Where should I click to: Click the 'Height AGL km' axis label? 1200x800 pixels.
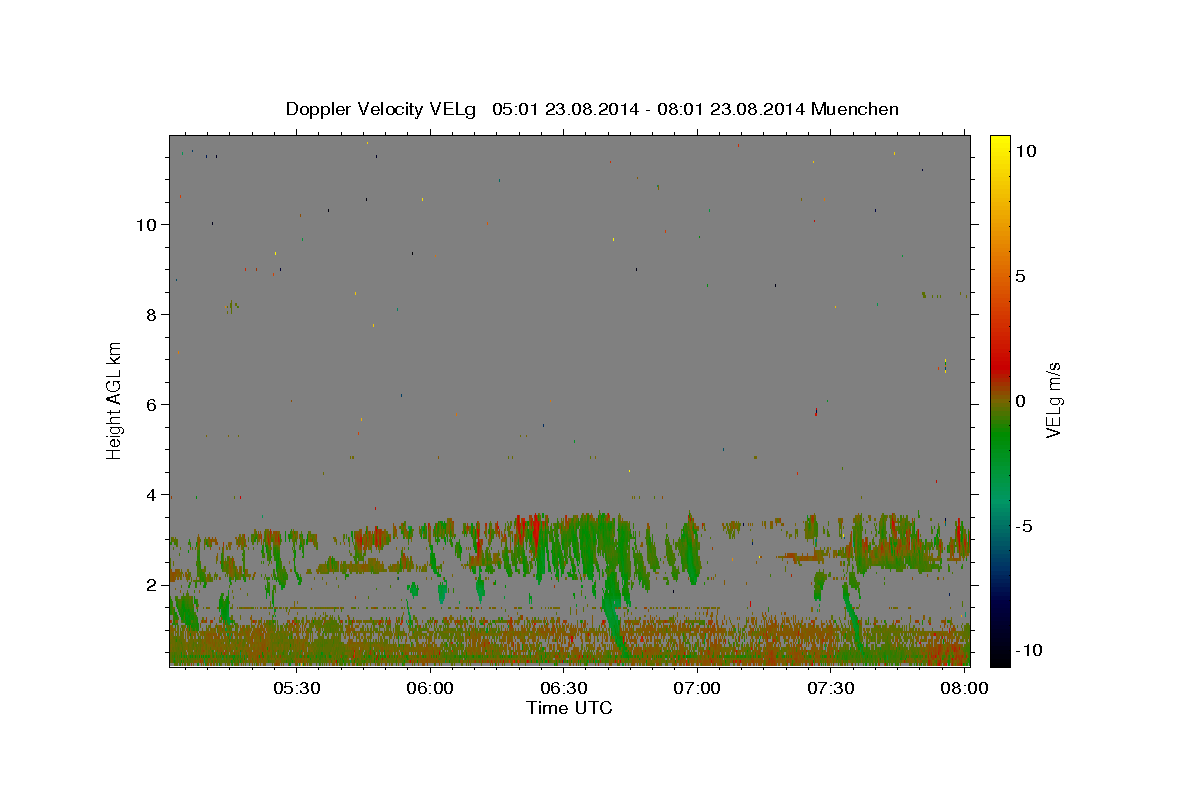click(x=115, y=400)
